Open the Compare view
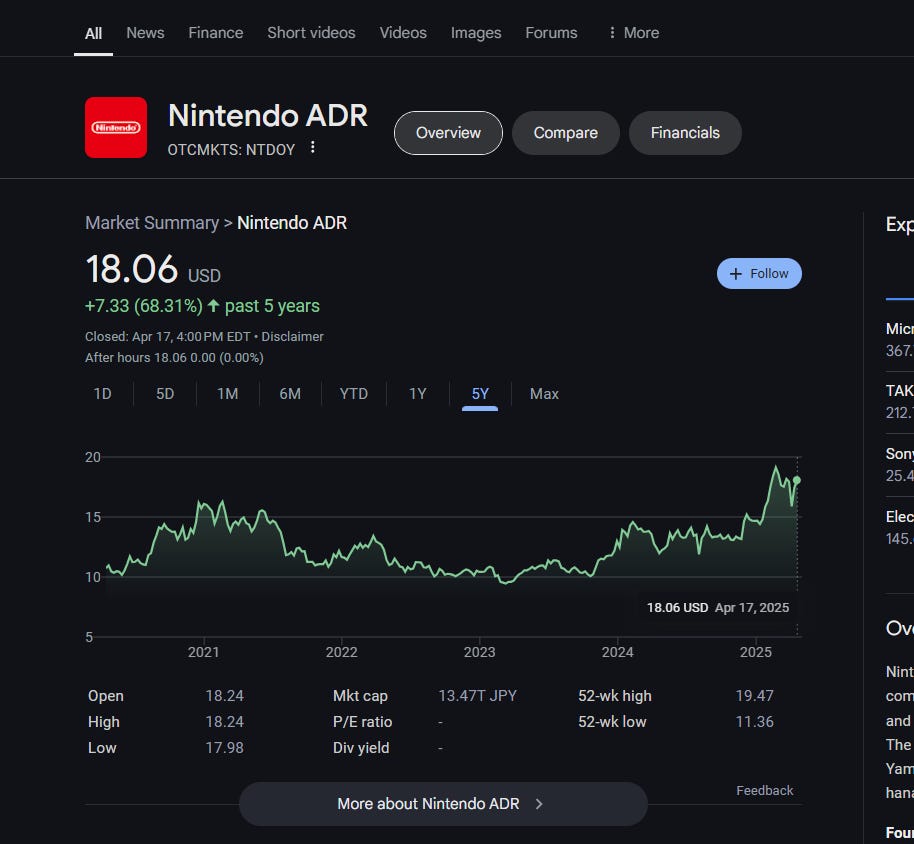Viewport: 914px width, 844px height. click(565, 133)
